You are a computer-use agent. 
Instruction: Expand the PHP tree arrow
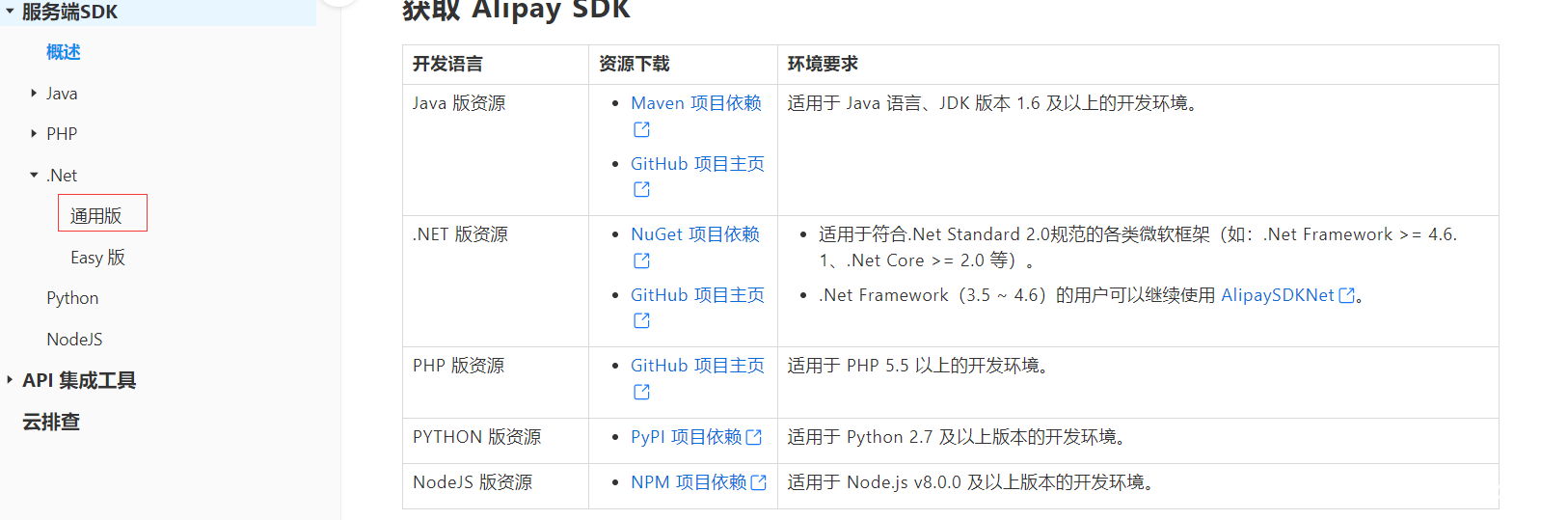(34, 134)
